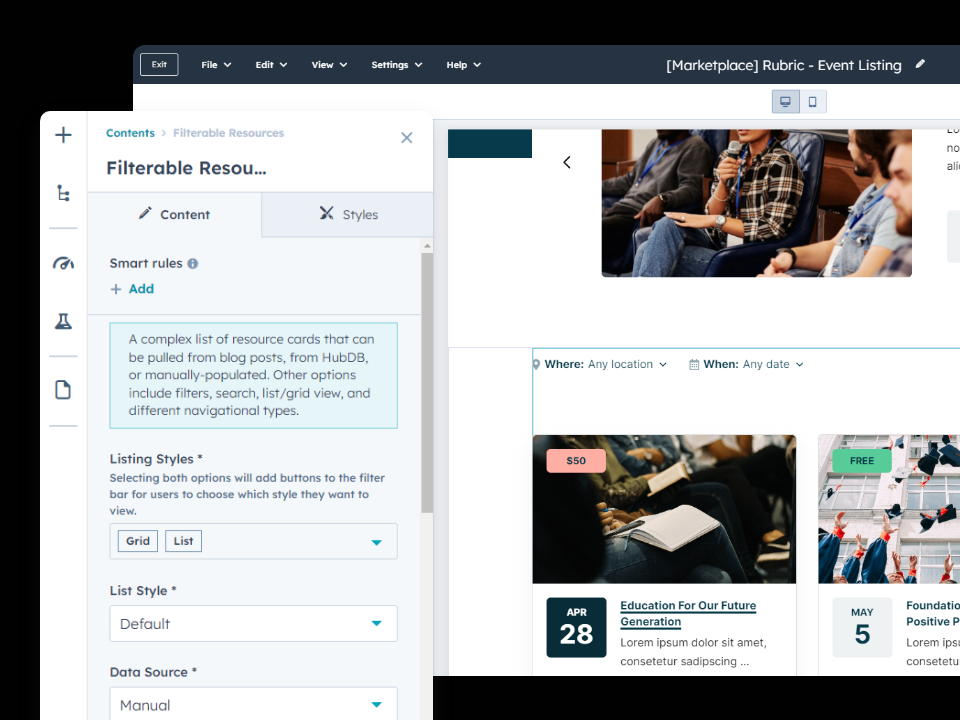Open the page document icon in sidebar
Screen dimensions: 960x720
(x=63, y=390)
